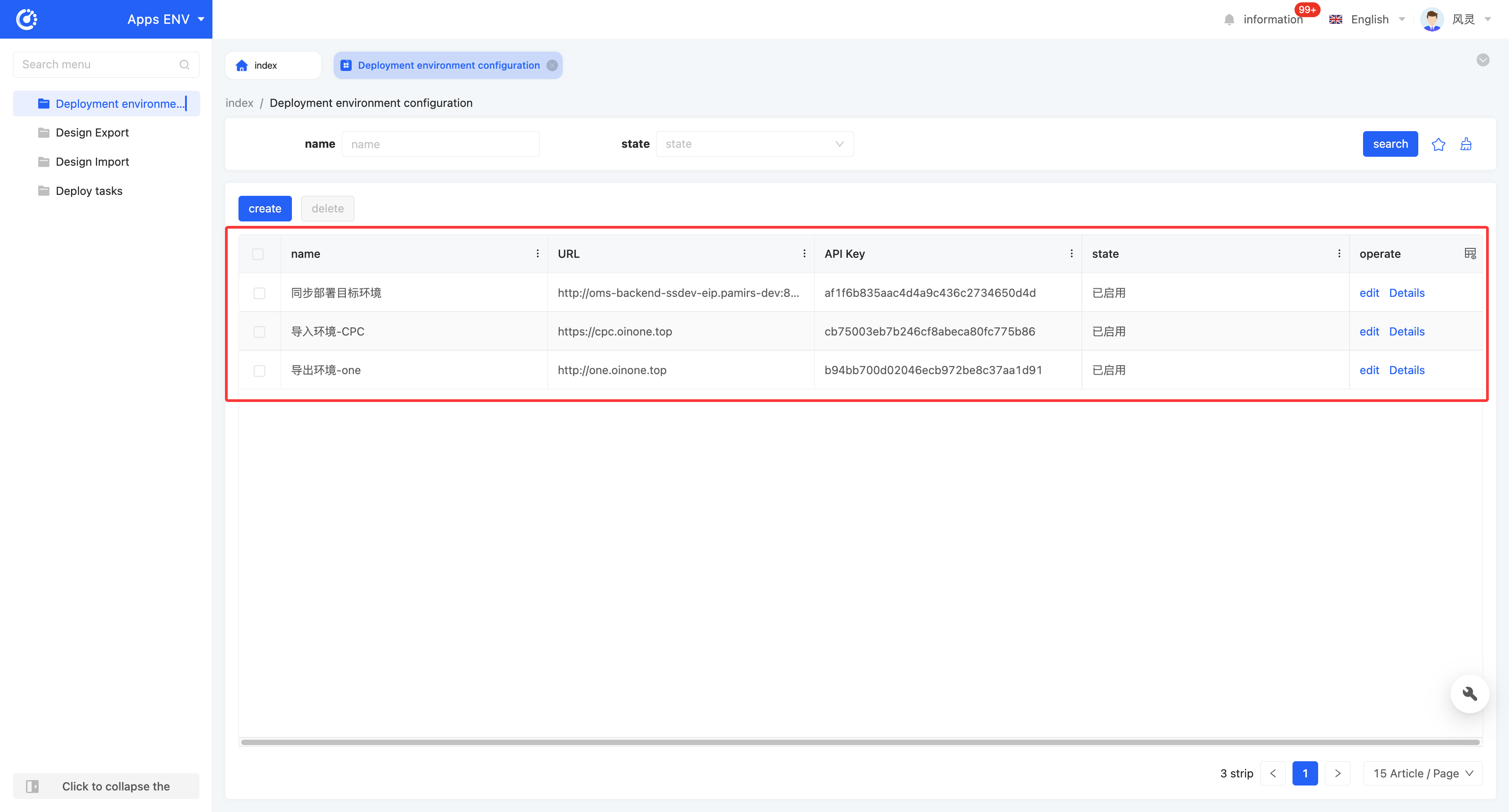Click the collapse sidebar icon

tap(33, 786)
